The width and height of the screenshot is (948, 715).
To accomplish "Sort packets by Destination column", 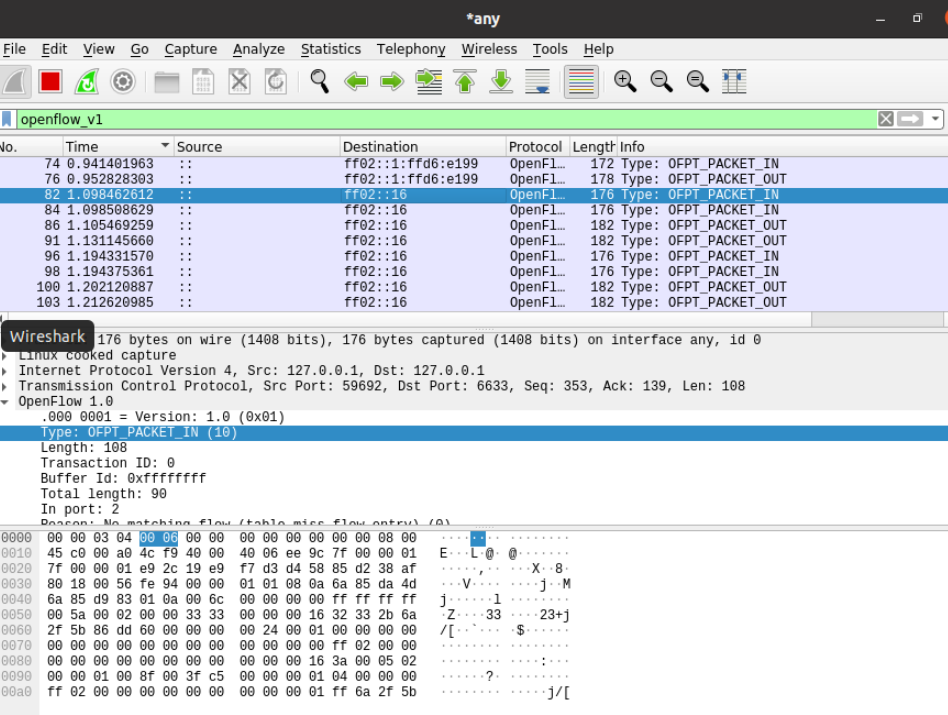I will point(423,147).
